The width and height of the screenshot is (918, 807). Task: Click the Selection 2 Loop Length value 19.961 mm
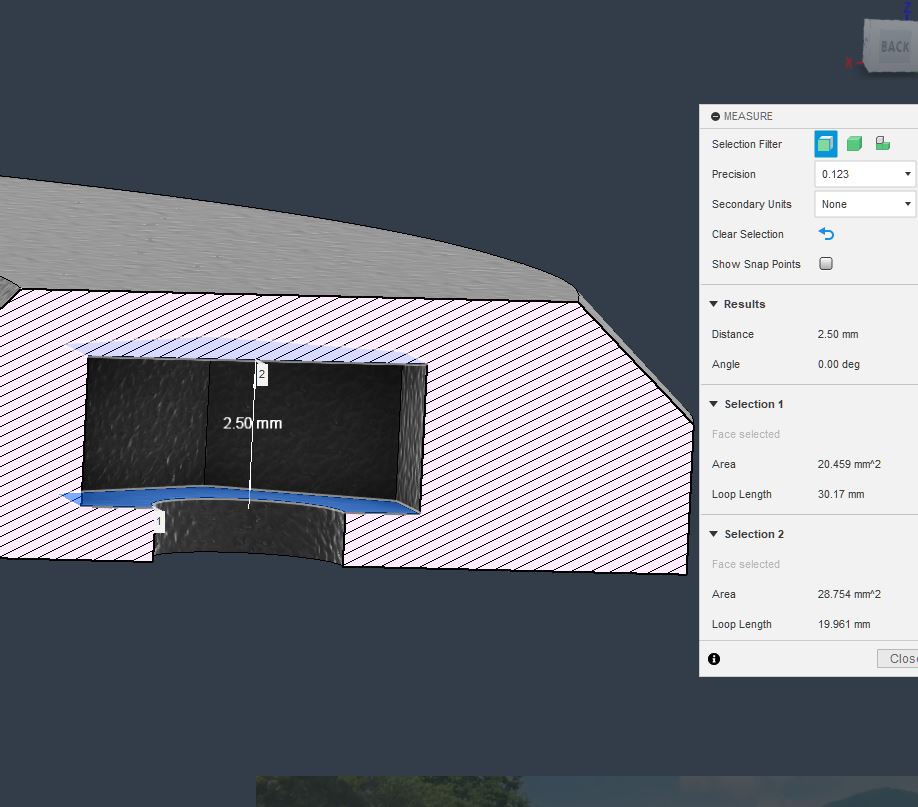point(843,624)
